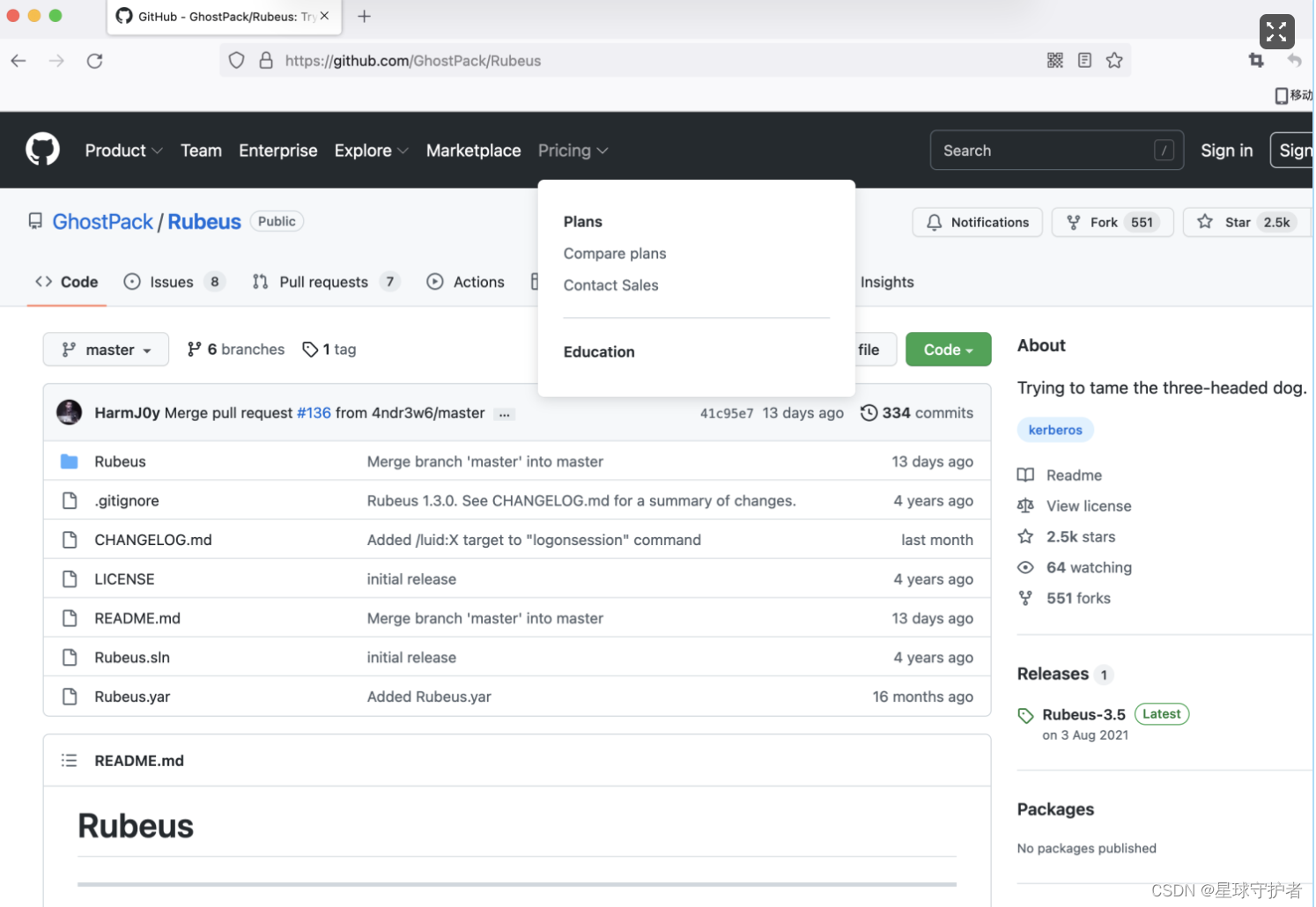Screen dimensions: 1316x907
Task: Open CHANGELOG.md file
Action: [x=153, y=540]
